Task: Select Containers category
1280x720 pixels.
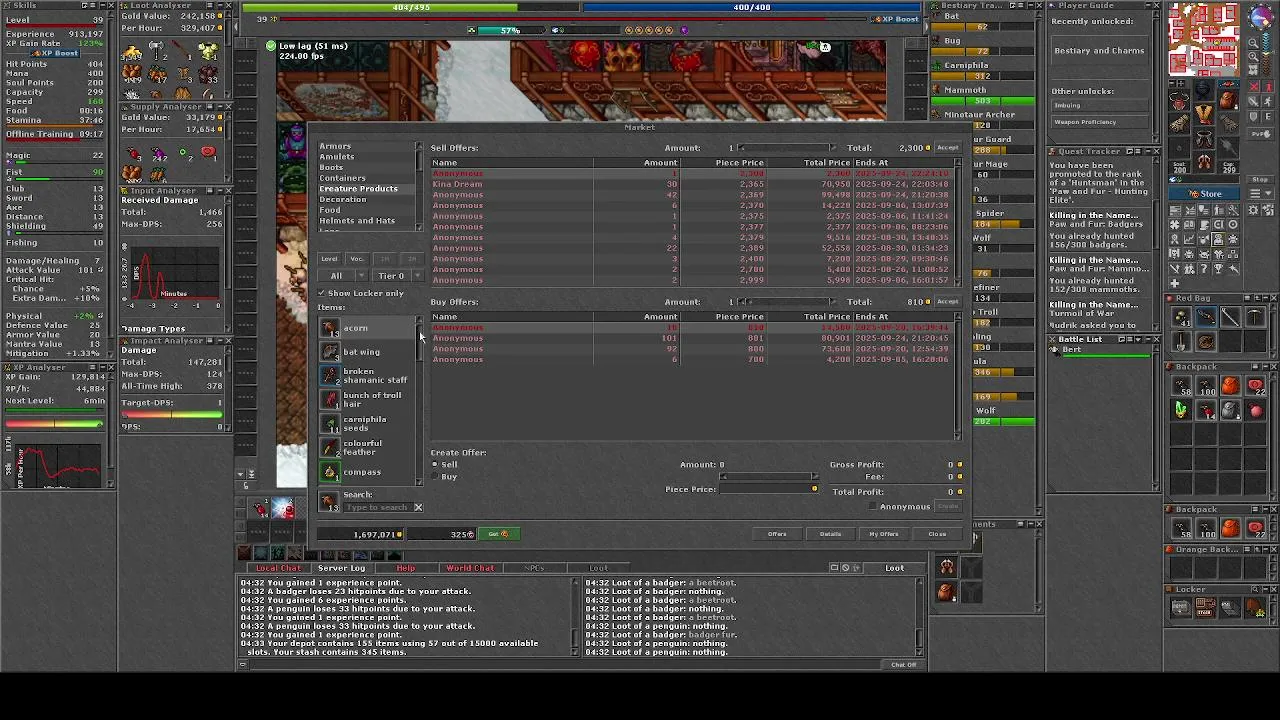Action: tap(342, 178)
